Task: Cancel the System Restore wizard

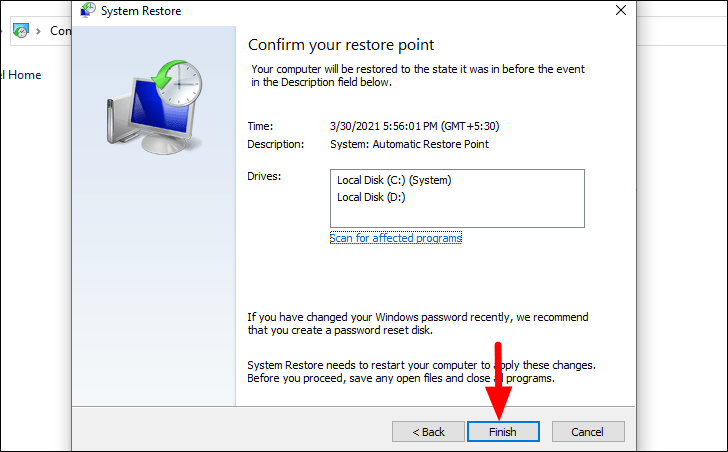Action: [588, 432]
